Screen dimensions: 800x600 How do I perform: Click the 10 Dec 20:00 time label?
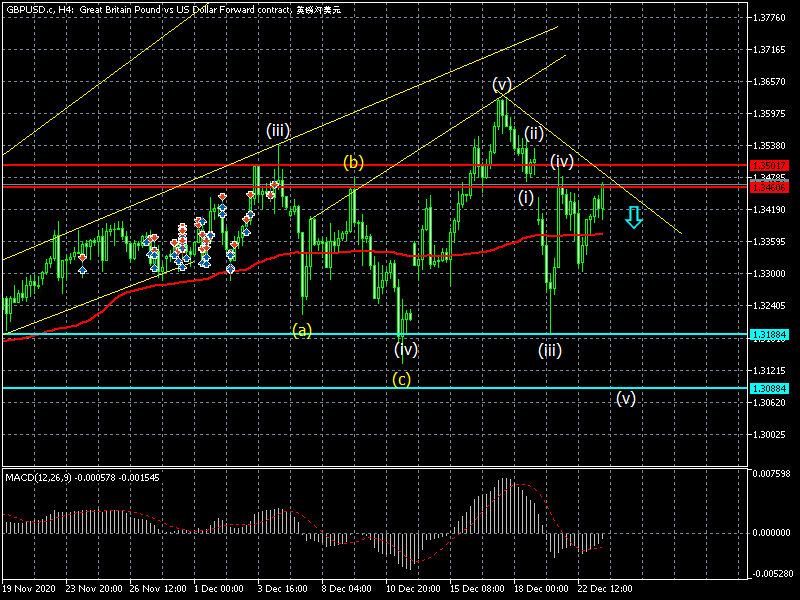pos(413,589)
